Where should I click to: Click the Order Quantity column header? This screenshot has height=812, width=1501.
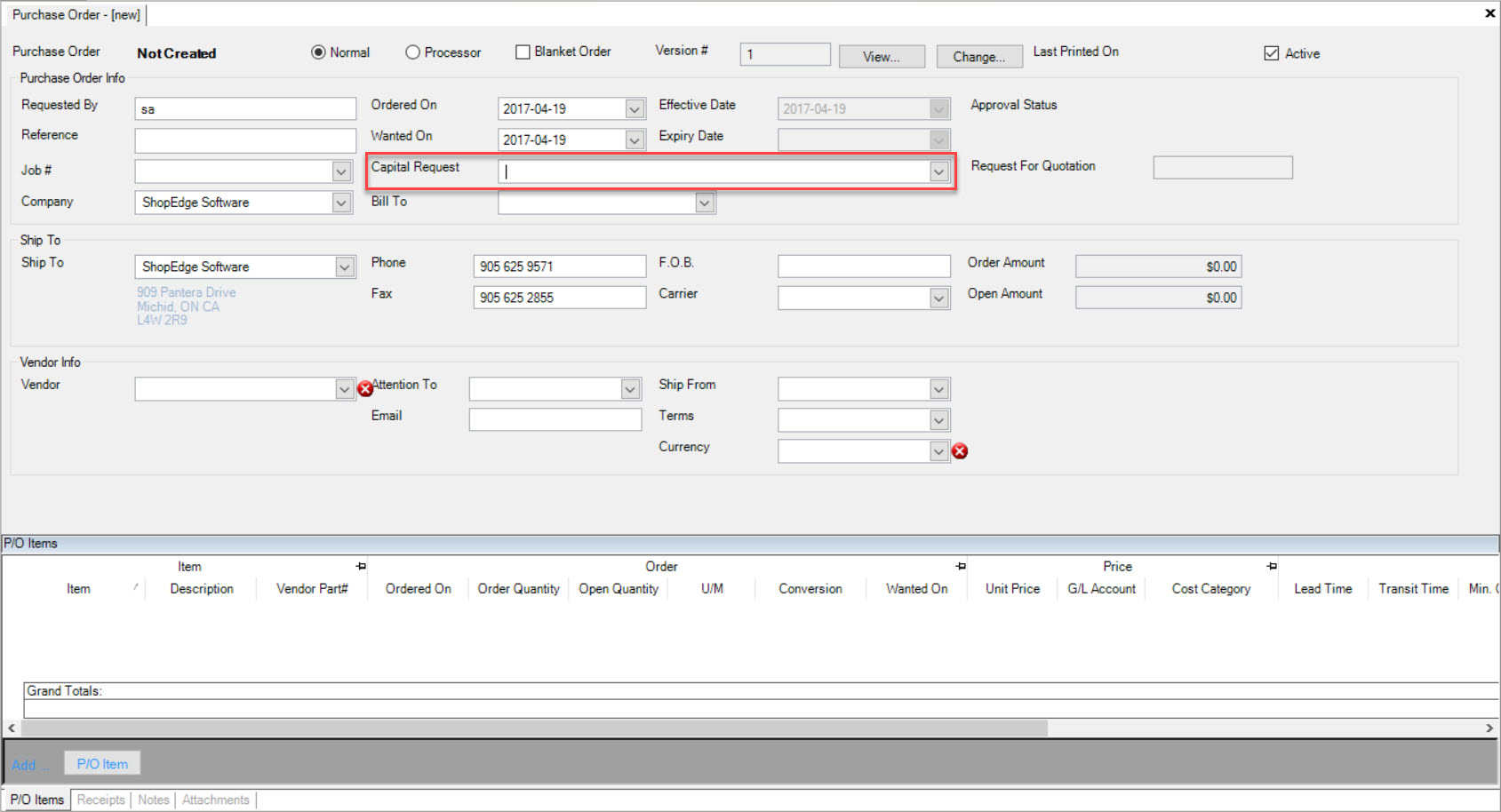point(518,589)
